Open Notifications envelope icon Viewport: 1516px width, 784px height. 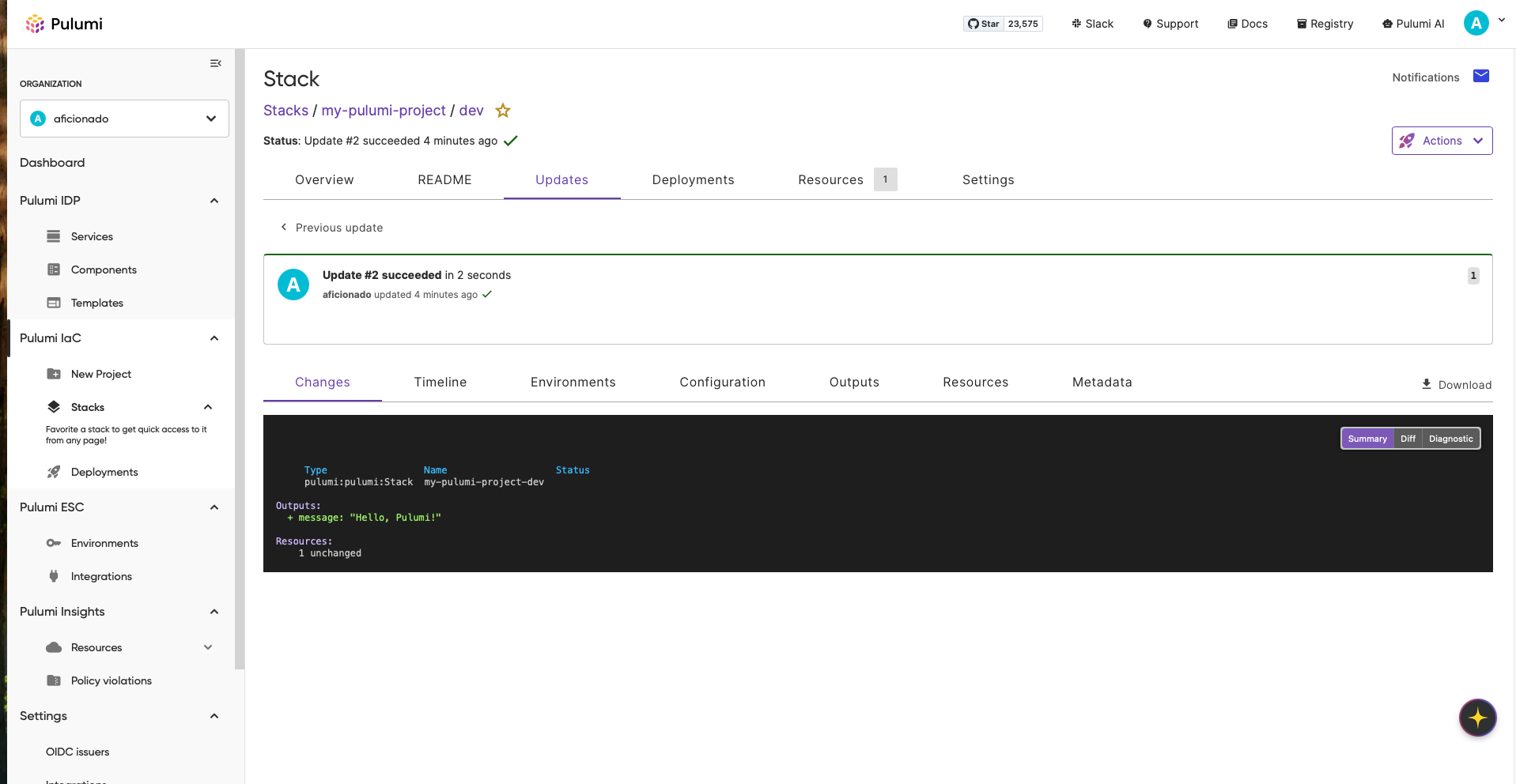[1481, 76]
